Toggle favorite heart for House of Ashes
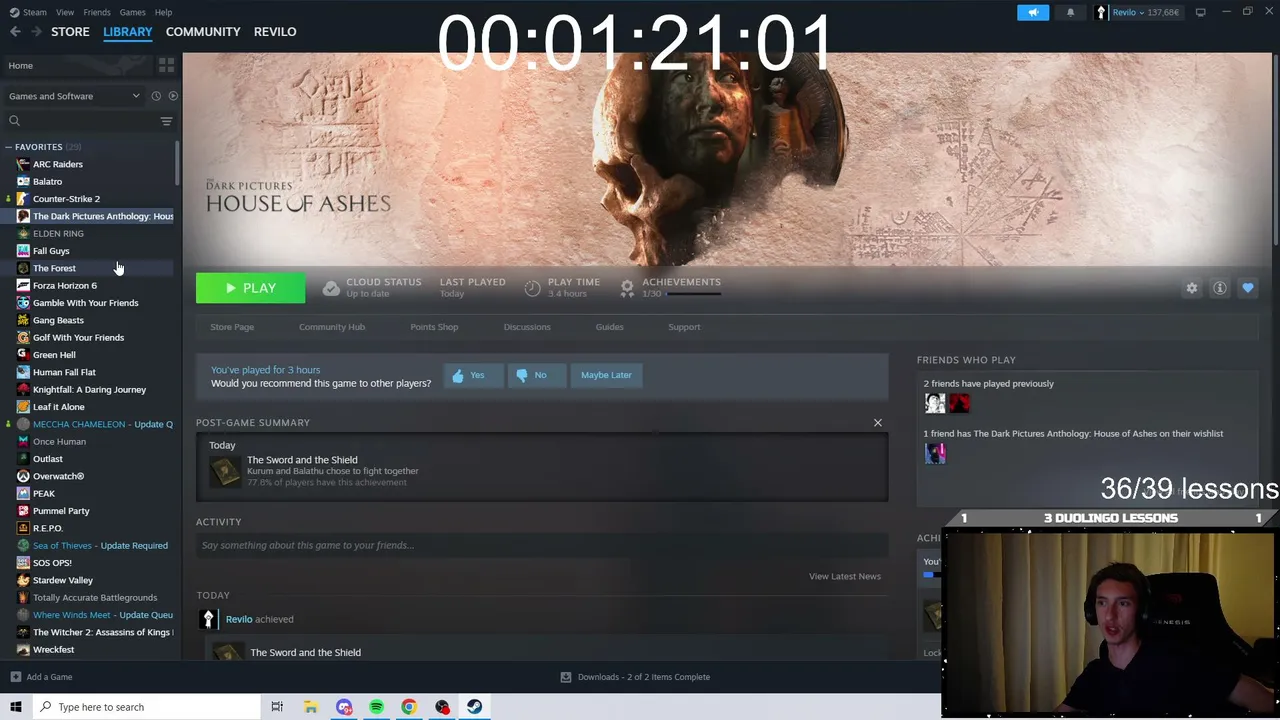1280x720 pixels. (x=1248, y=288)
